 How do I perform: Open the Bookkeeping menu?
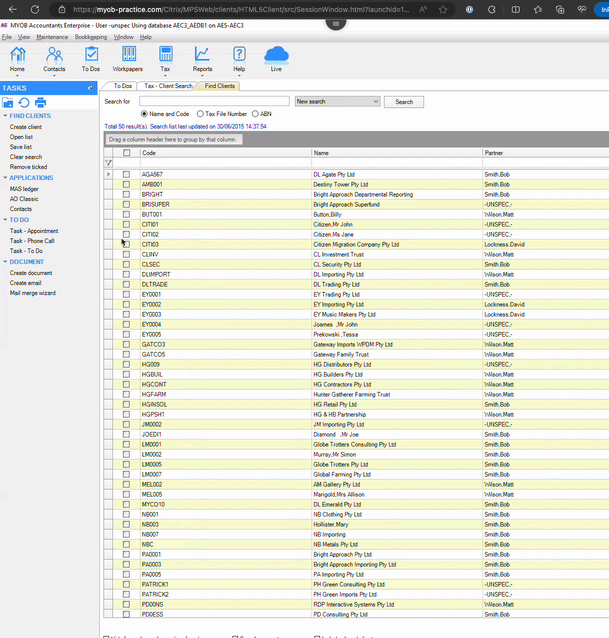click(x=90, y=36)
